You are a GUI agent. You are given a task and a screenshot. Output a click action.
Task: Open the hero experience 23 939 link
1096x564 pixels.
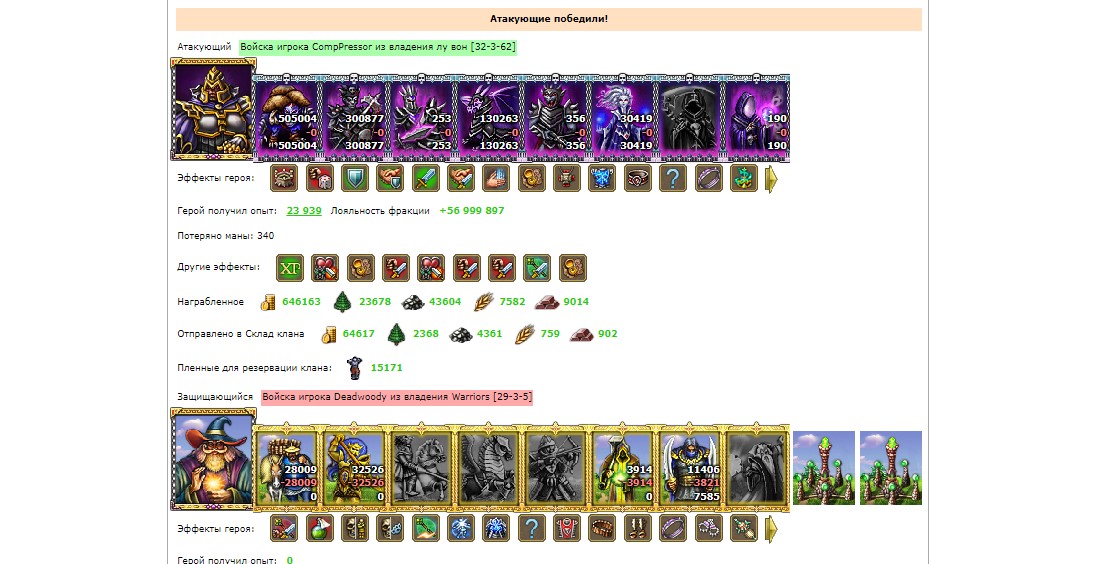pyautogui.click(x=304, y=210)
